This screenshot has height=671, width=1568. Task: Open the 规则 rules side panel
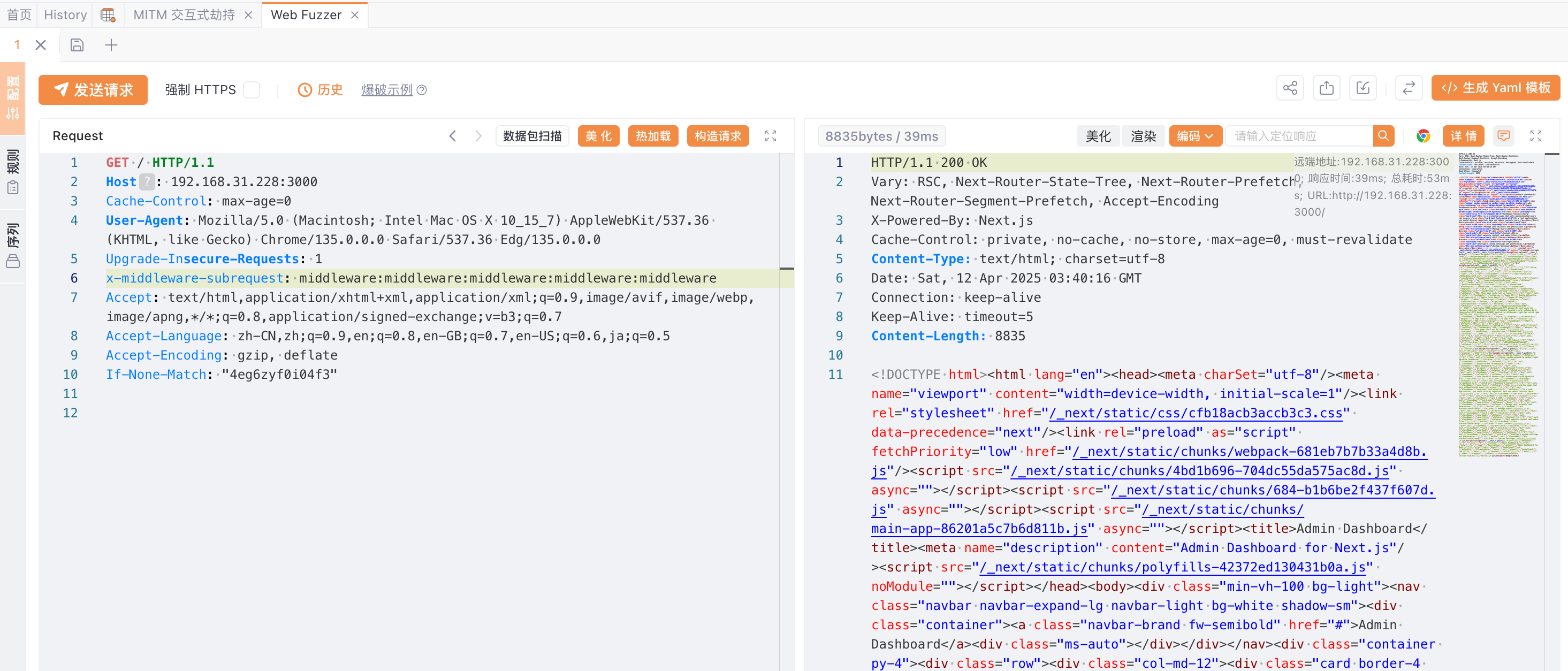[13, 171]
